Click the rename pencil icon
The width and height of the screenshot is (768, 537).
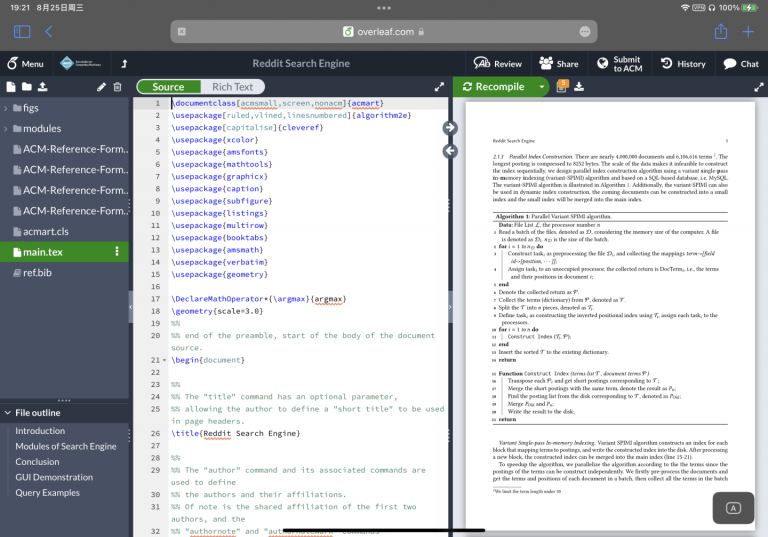101,87
